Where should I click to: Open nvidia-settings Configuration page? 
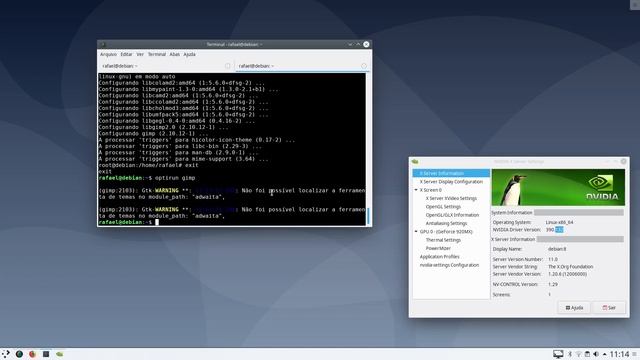pyautogui.click(x=449, y=265)
